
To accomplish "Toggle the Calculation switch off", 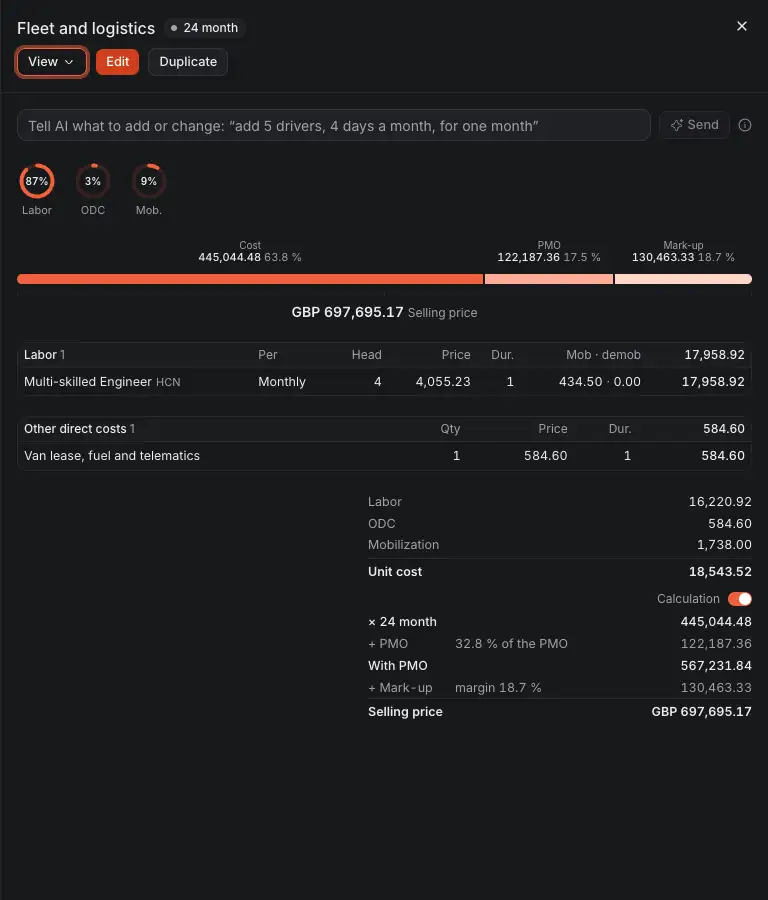I will tap(739, 599).
